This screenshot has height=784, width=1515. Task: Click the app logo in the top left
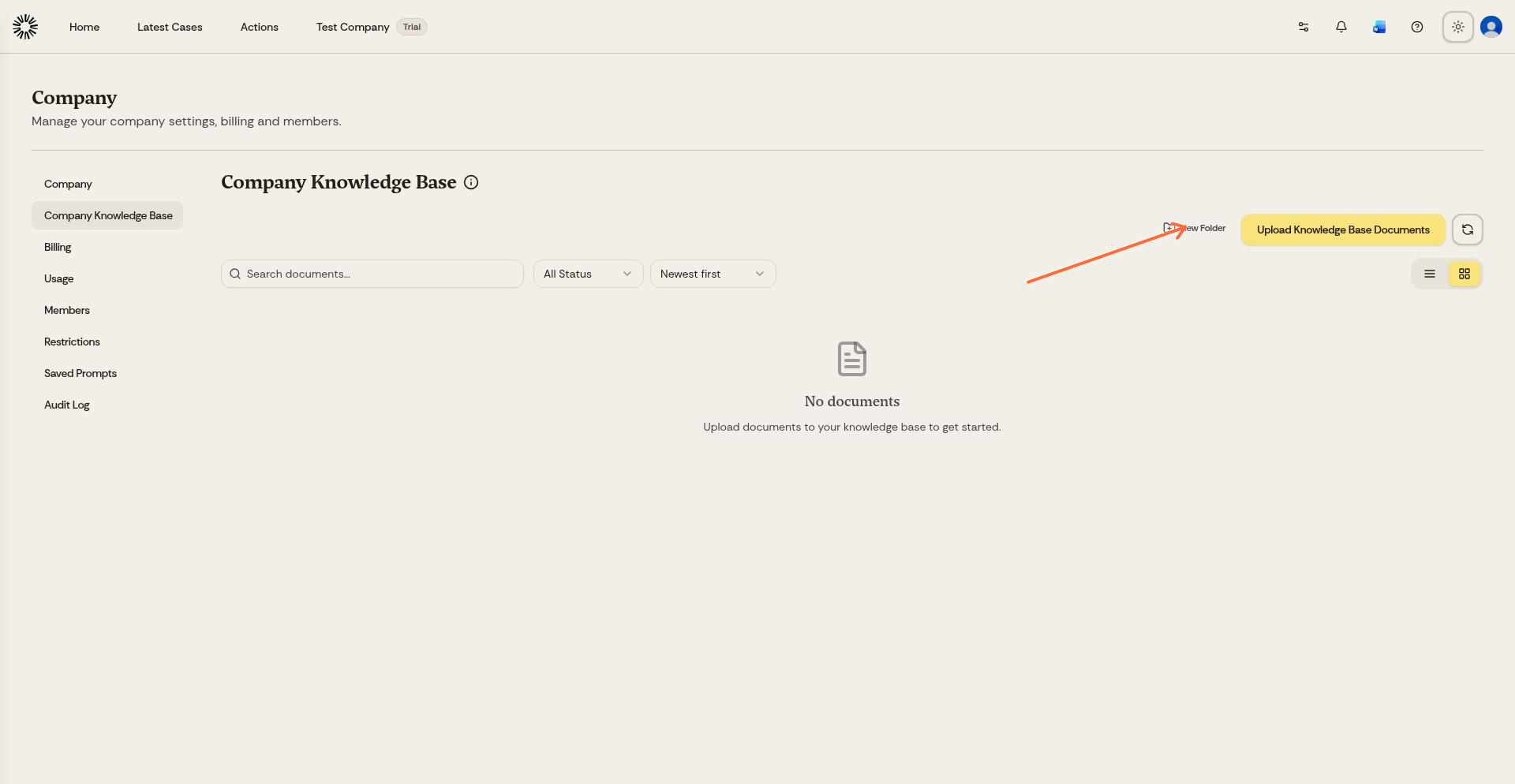coord(25,27)
